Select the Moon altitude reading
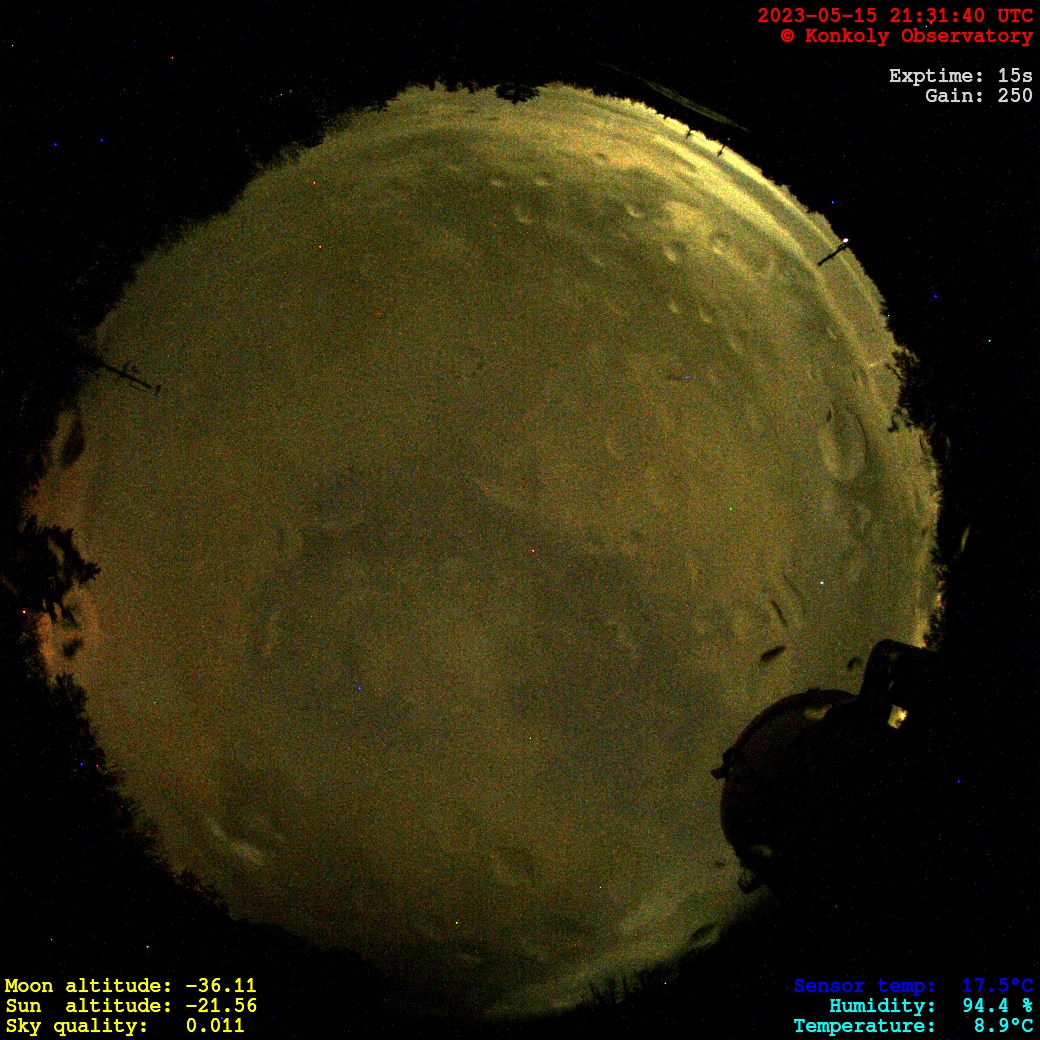1040x1040 pixels. [130, 986]
